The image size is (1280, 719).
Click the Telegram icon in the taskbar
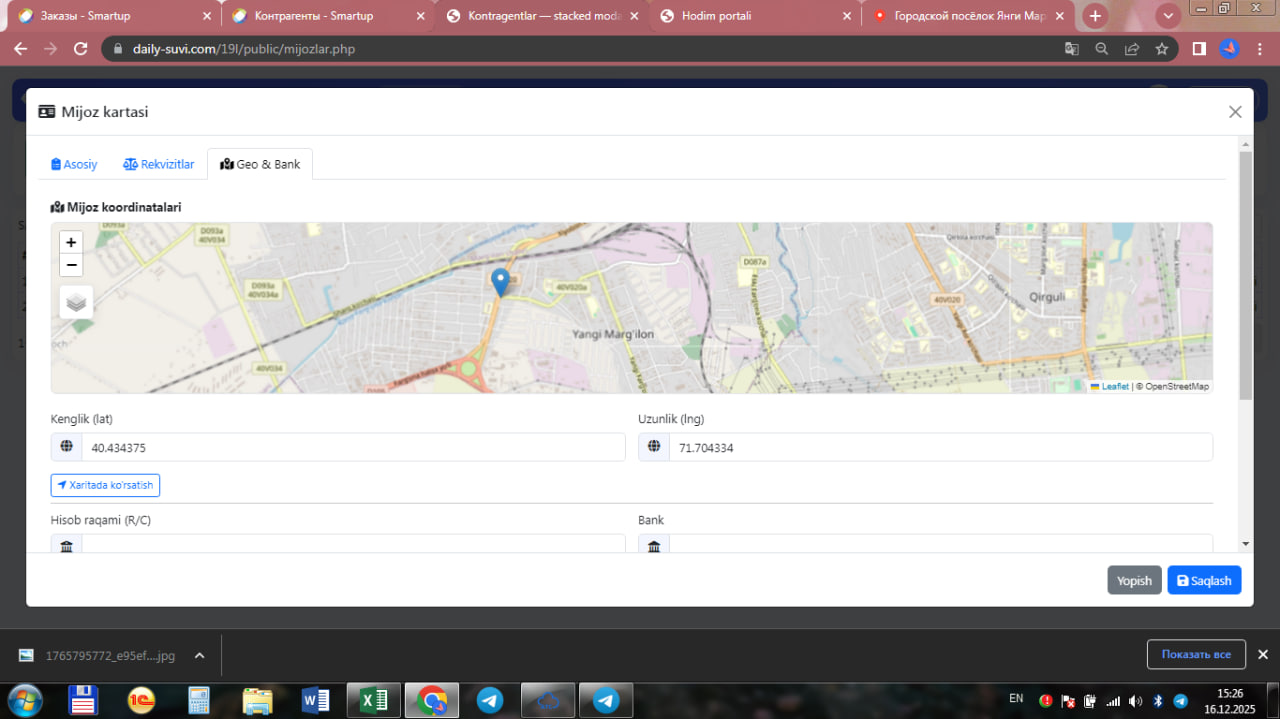[490, 700]
